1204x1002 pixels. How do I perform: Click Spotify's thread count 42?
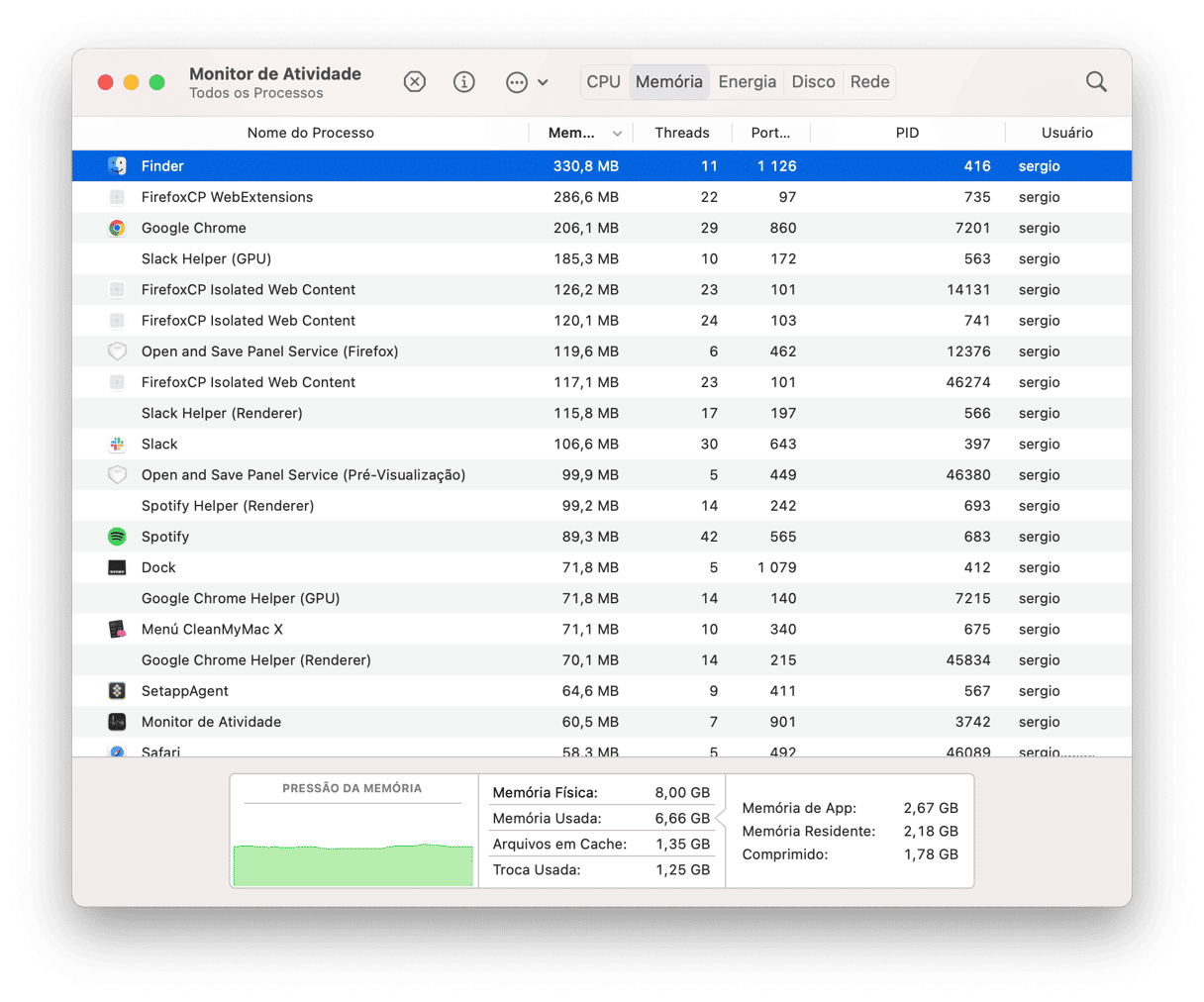pos(708,537)
